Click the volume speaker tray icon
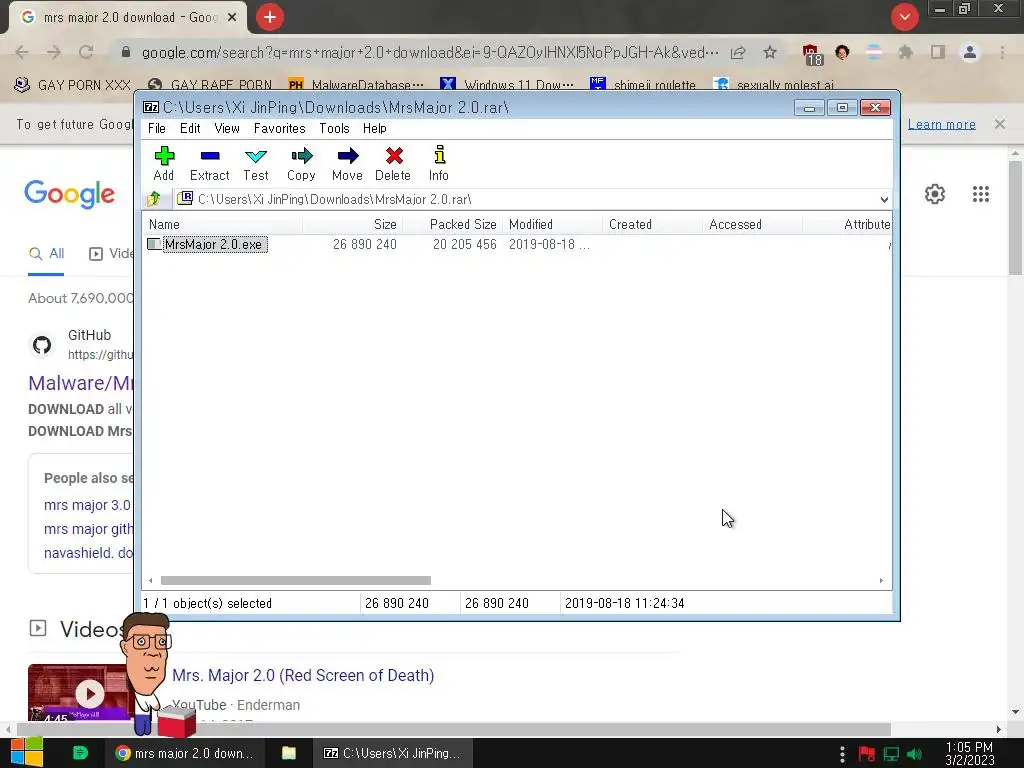 coord(915,754)
